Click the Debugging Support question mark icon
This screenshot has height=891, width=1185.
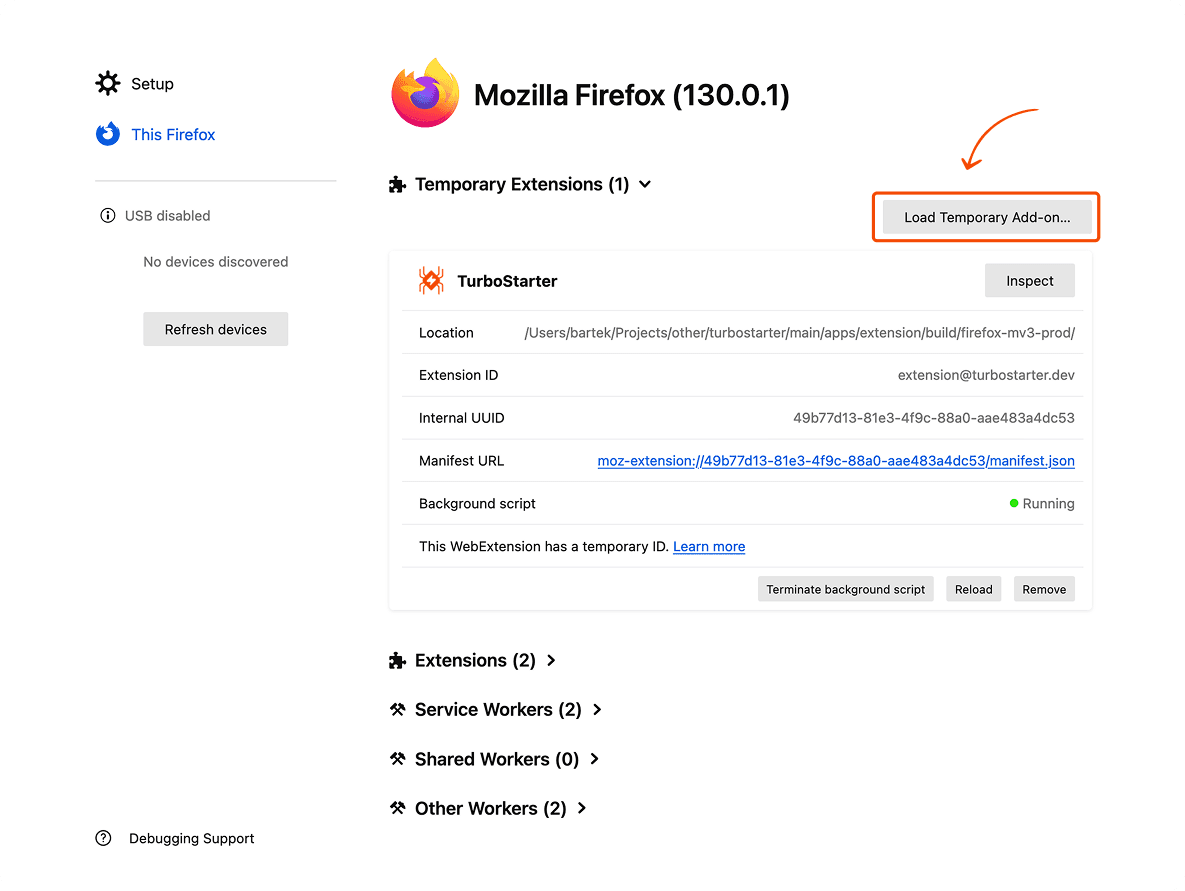[103, 838]
